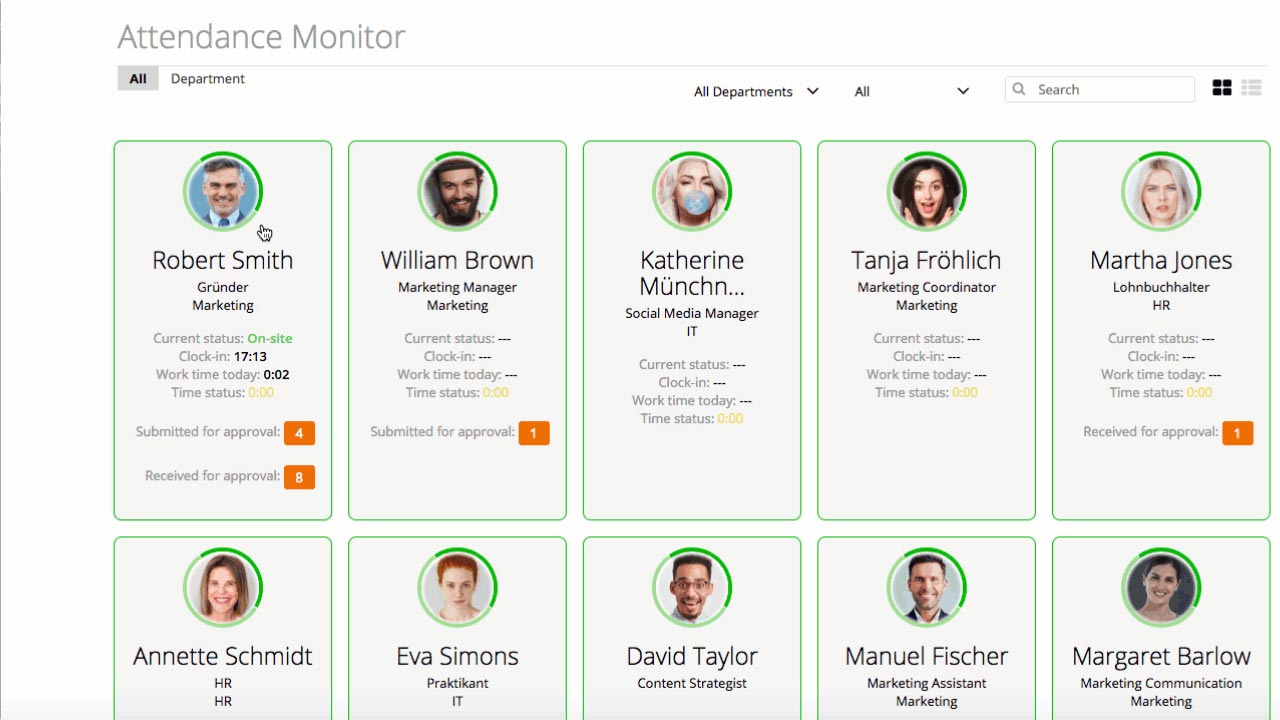Click the name Annette Schmidt
Viewport: 1280px width, 720px height.
coord(223,656)
